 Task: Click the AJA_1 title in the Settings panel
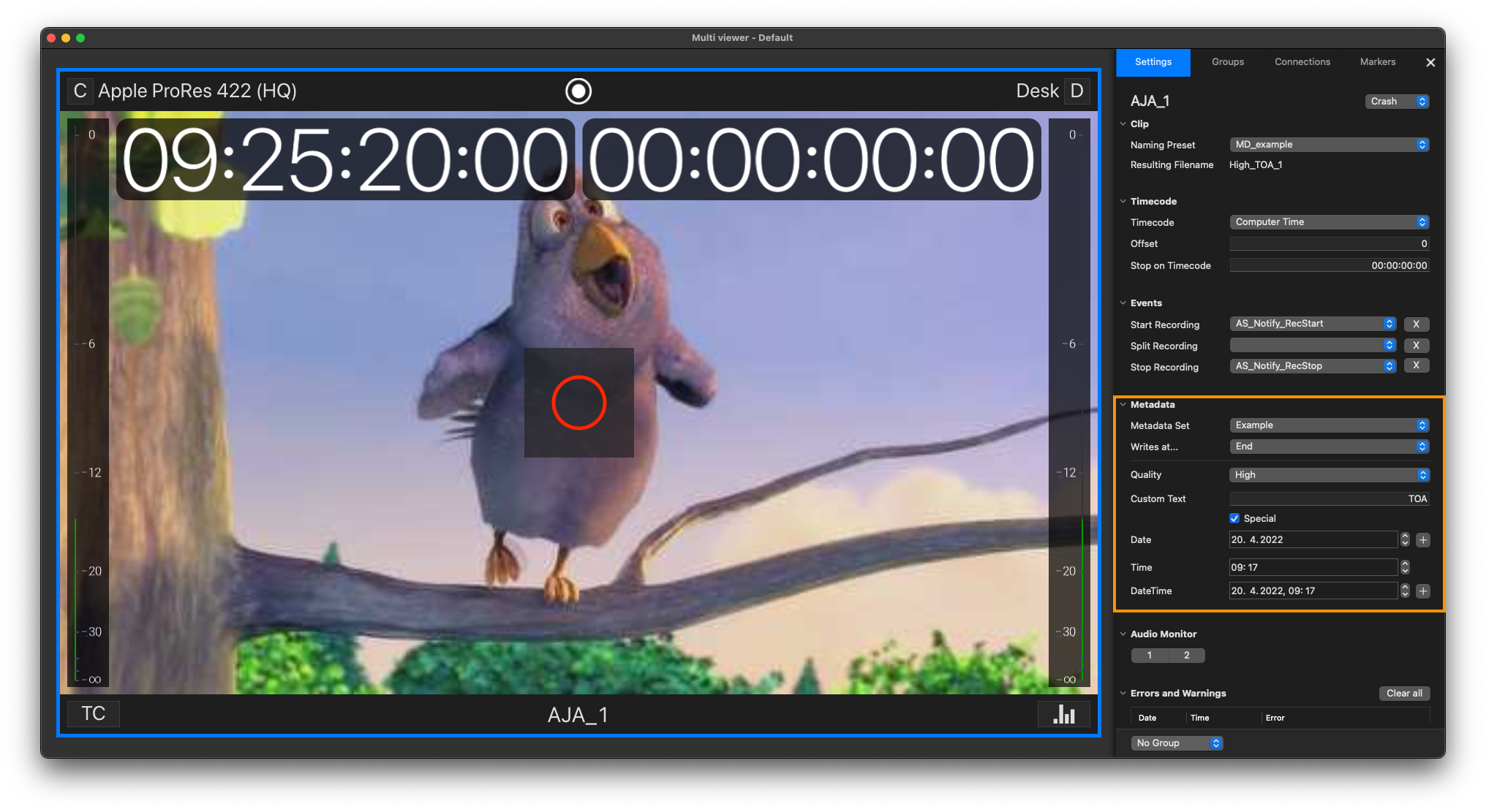(1150, 102)
